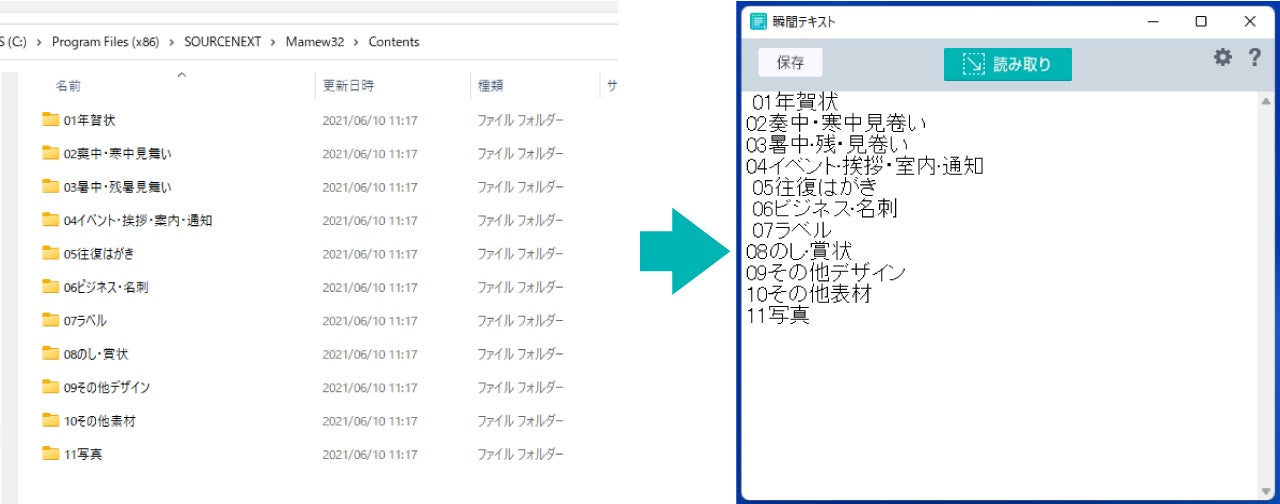Select the 10その他素材 folder icon

(51, 421)
